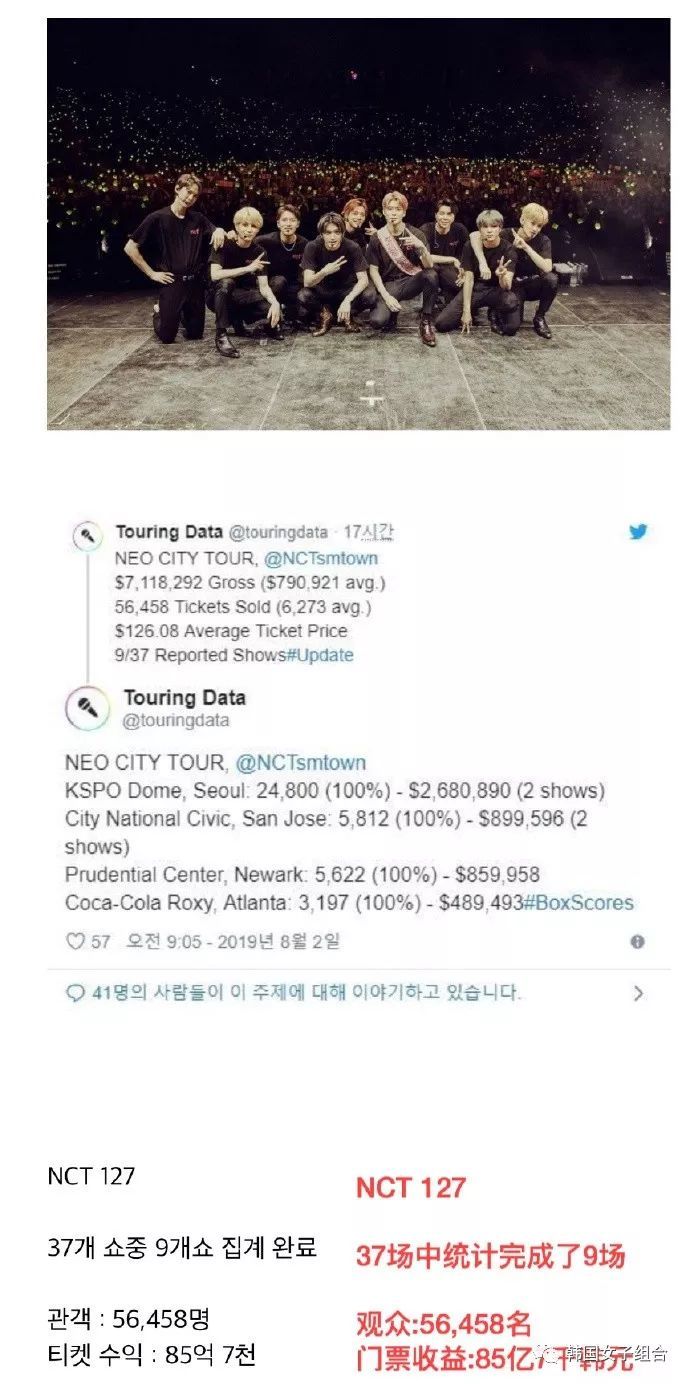Click the first Touring Data microphone avatar
Viewport: 690px width, 1384px height.
point(87,536)
